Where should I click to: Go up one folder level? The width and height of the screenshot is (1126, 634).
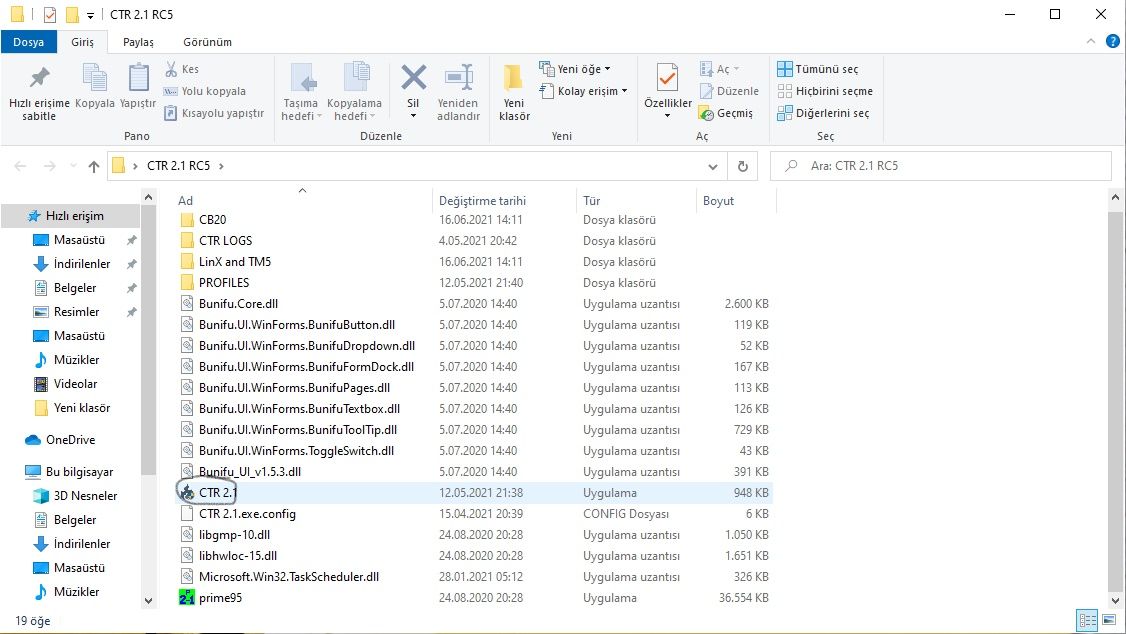coord(93,166)
